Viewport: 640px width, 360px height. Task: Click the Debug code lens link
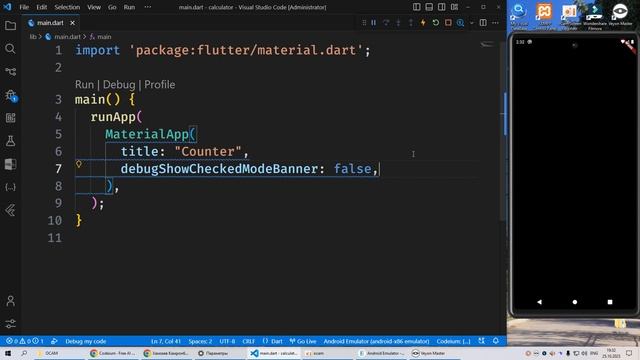point(119,84)
